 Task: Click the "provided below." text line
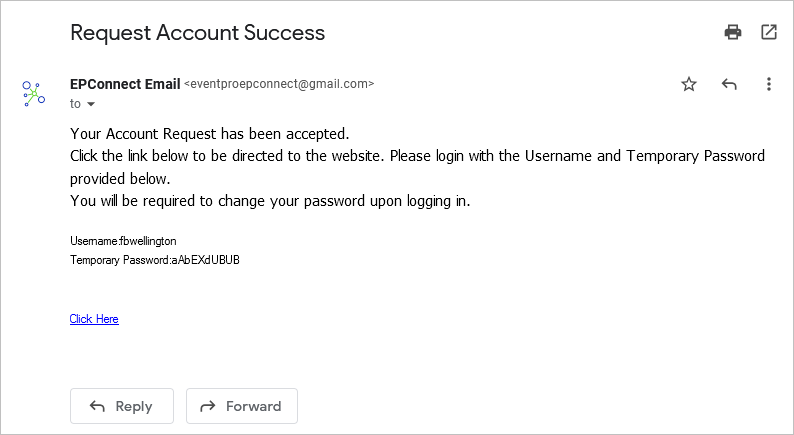click(x=120, y=179)
